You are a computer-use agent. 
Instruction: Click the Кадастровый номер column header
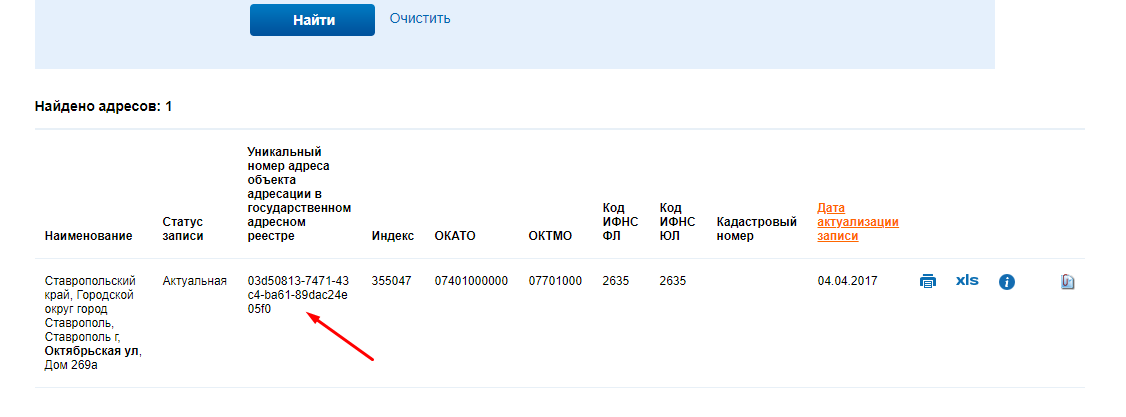(757, 229)
